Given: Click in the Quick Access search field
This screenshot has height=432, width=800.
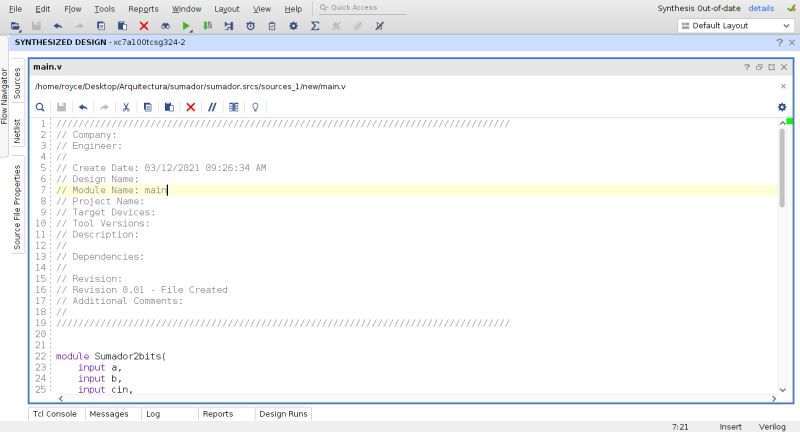Looking at the screenshot, I should (362, 8).
